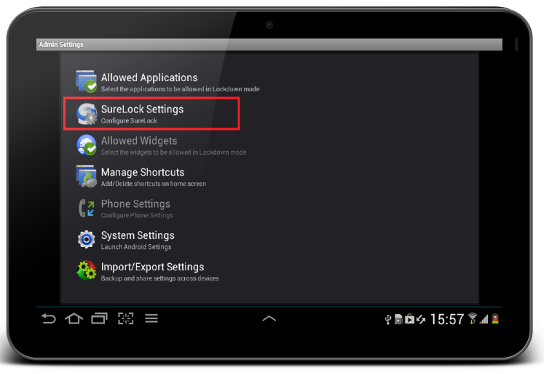Tap the 15:57 clock in status bar
544x374 pixels.
point(447,319)
